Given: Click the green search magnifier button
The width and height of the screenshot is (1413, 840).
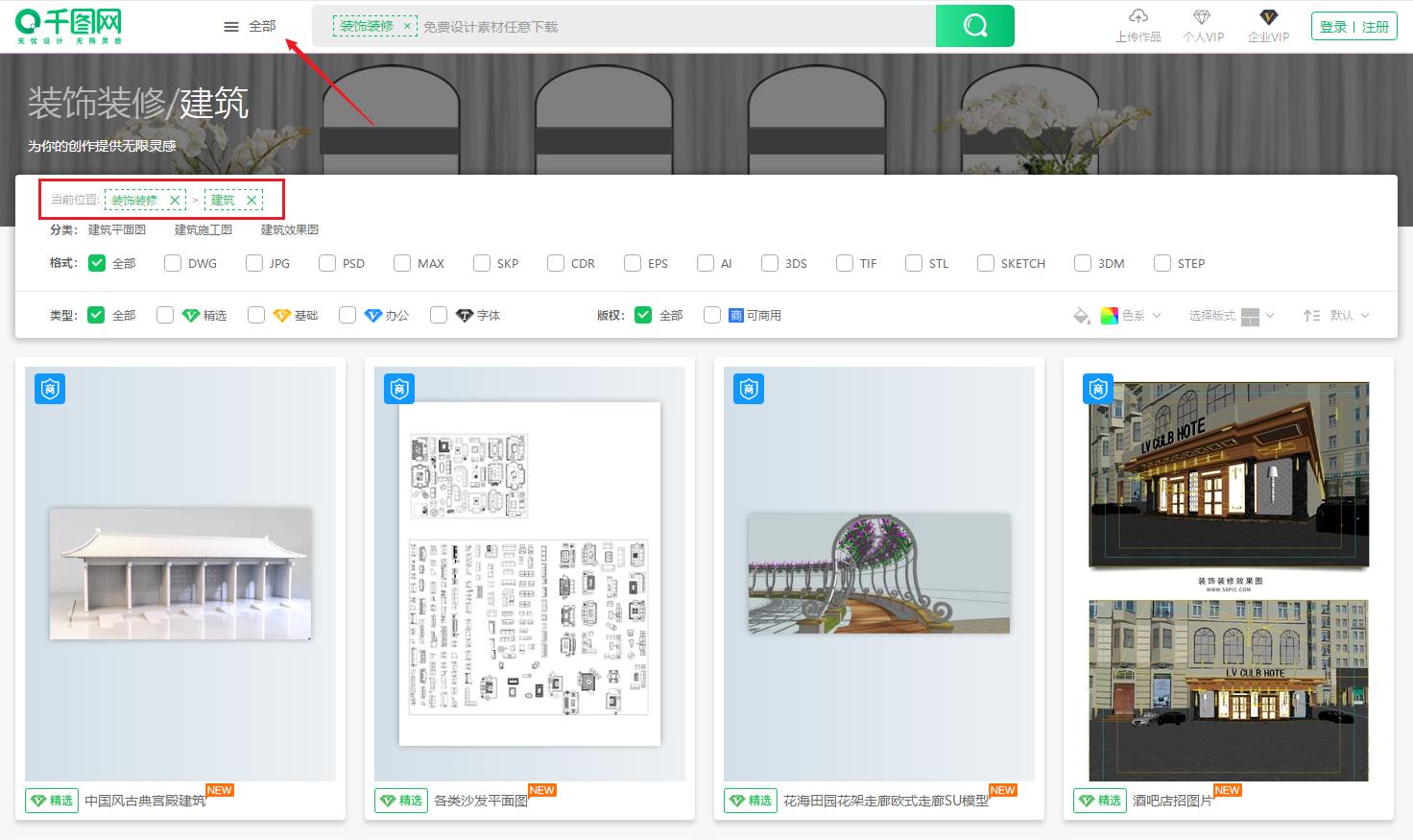Looking at the screenshot, I should click(x=974, y=26).
